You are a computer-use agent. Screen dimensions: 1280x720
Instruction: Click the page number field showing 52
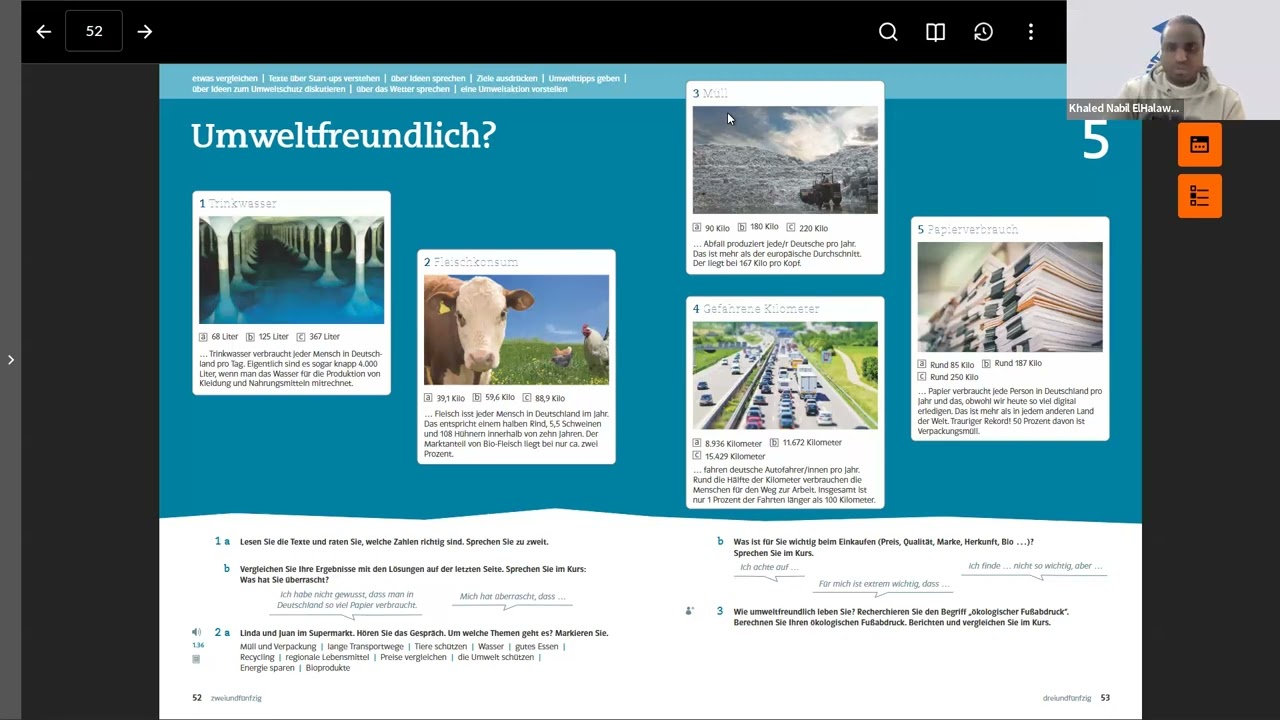point(94,31)
